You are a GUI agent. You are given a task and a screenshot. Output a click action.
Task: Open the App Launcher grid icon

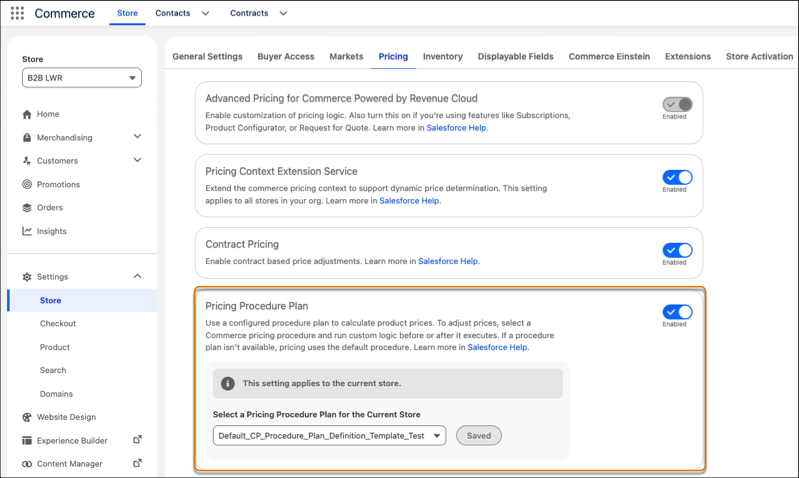[x=17, y=13]
